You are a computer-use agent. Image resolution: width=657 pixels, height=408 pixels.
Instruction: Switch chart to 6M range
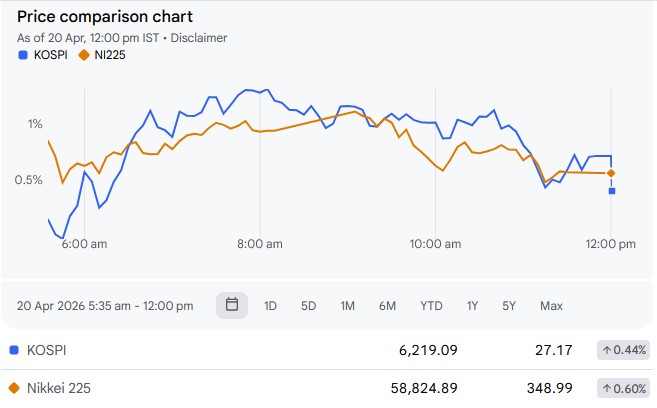pyautogui.click(x=387, y=306)
